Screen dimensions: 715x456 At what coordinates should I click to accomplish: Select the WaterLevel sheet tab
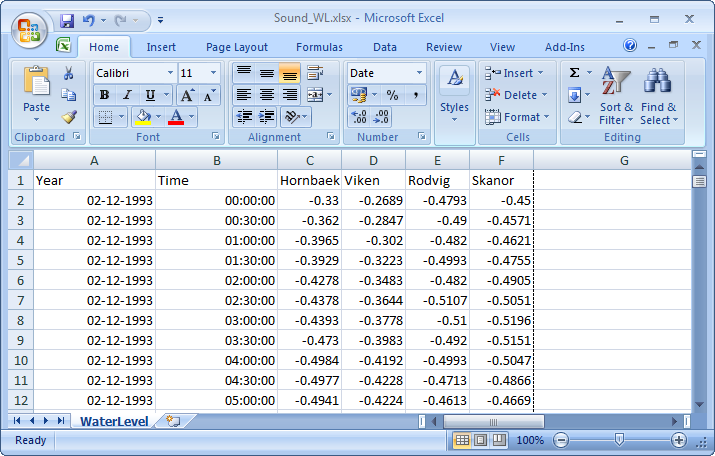coord(114,421)
